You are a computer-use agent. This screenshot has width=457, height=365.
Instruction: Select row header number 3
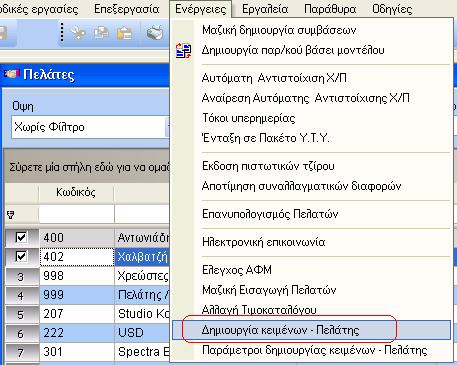22,276
